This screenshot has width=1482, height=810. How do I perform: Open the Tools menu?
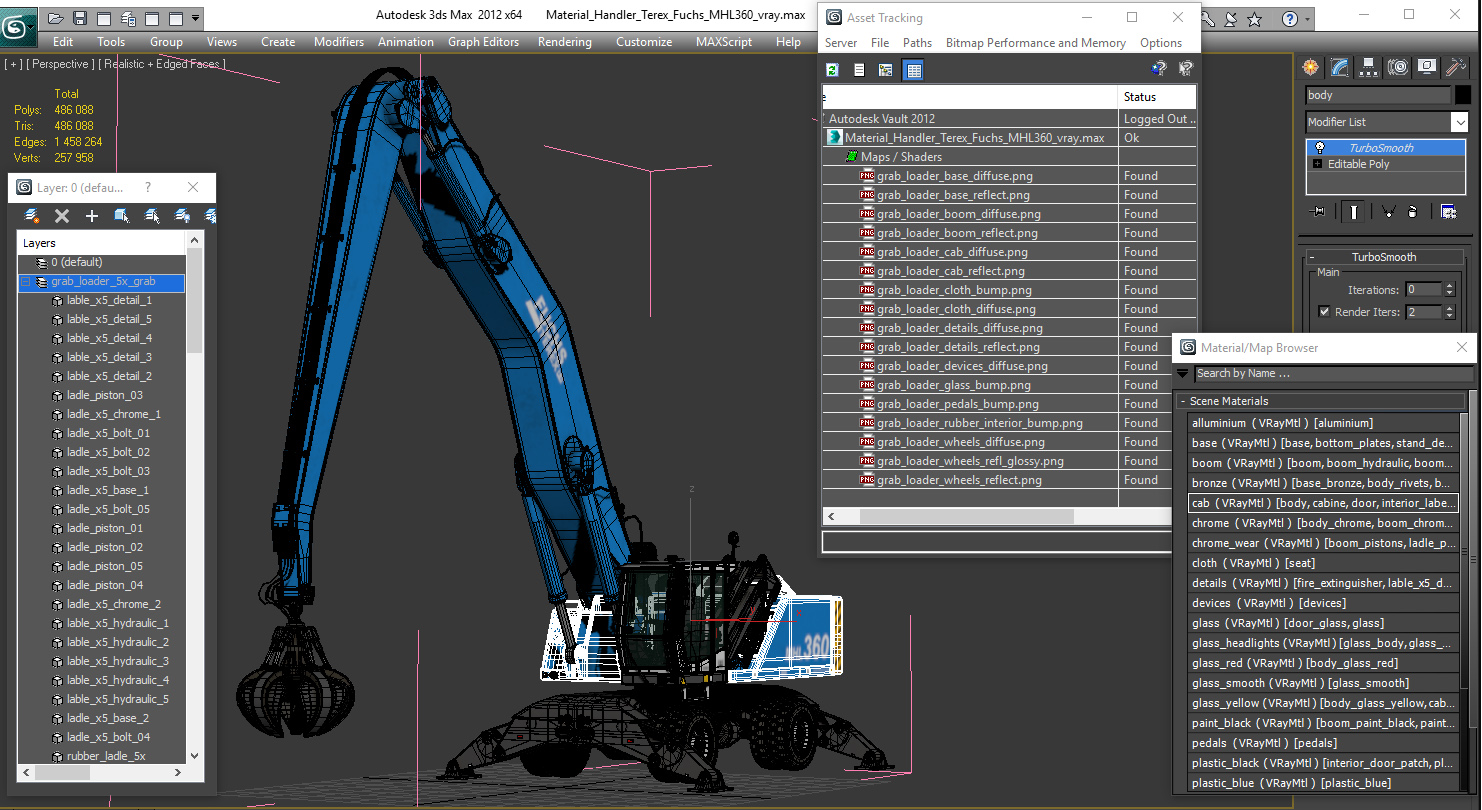point(111,42)
